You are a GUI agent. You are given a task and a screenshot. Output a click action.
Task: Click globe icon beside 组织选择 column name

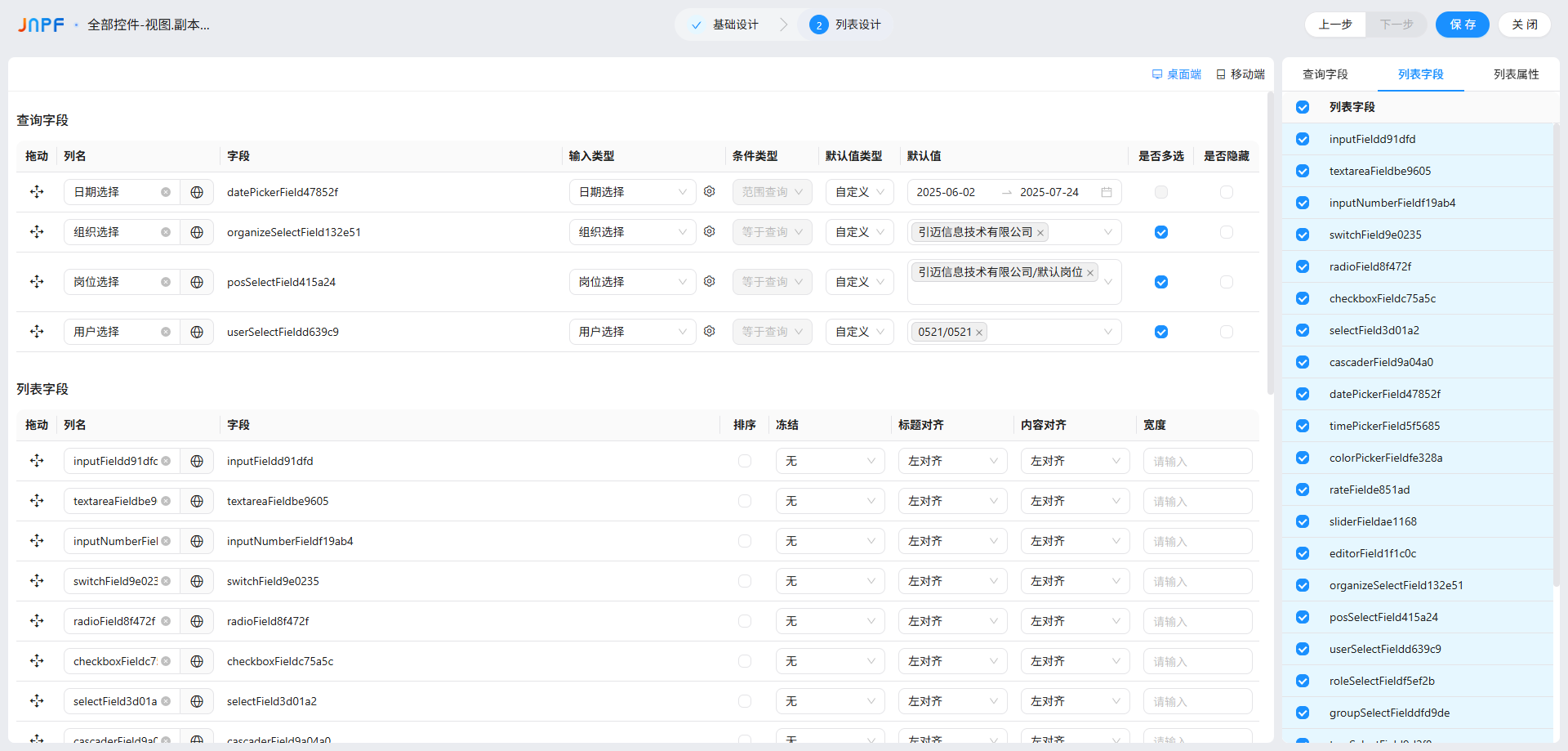point(197,232)
